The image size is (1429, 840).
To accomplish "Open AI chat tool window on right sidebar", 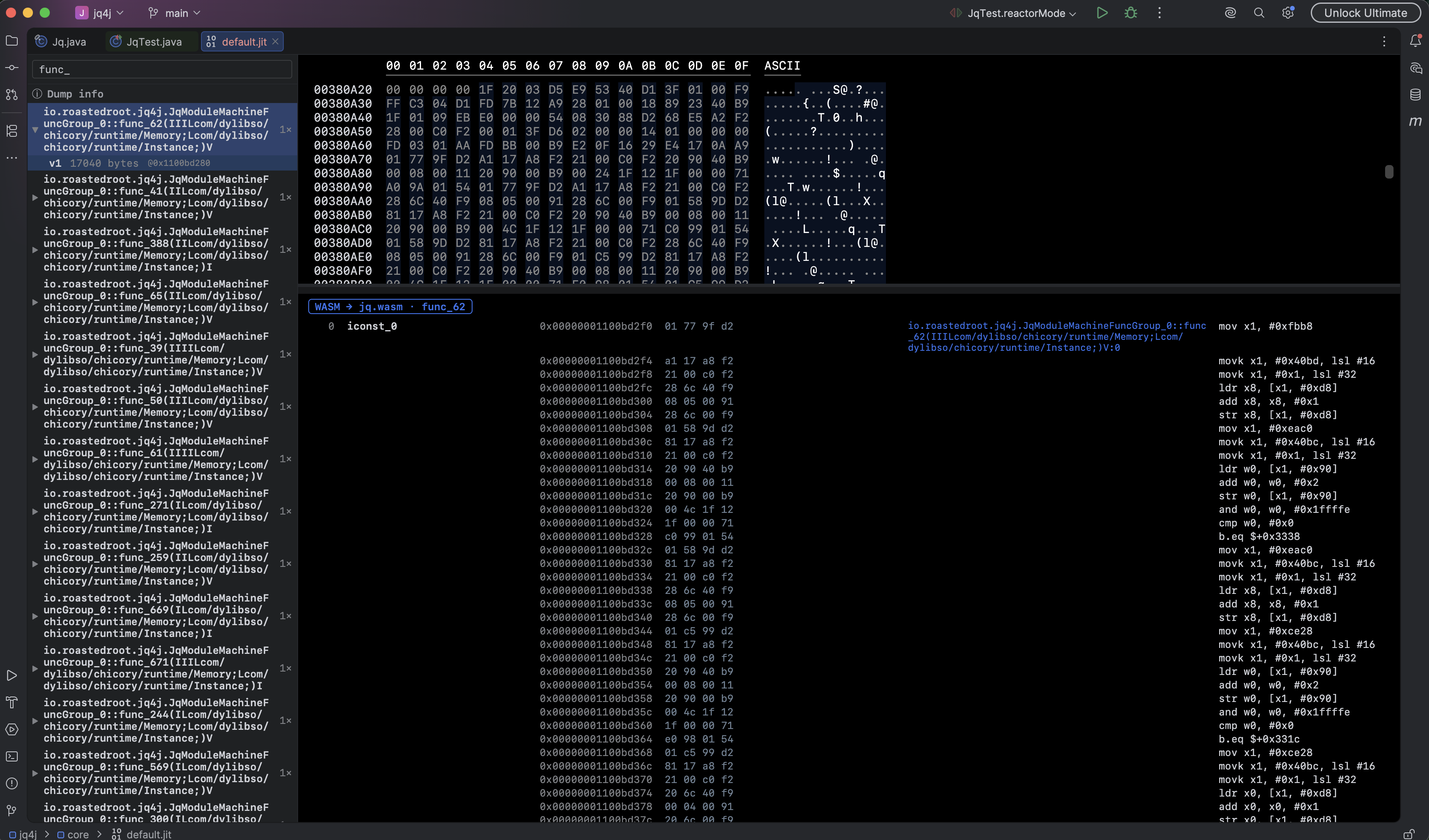I will pyautogui.click(x=1415, y=68).
